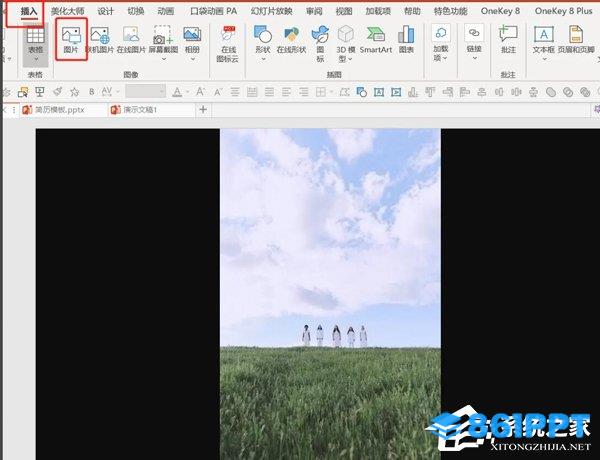Click the 图片 (Picture) insert icon
The width and height of the screenshot is (600, 460).
pyautogui.click(x=71, y=39)
